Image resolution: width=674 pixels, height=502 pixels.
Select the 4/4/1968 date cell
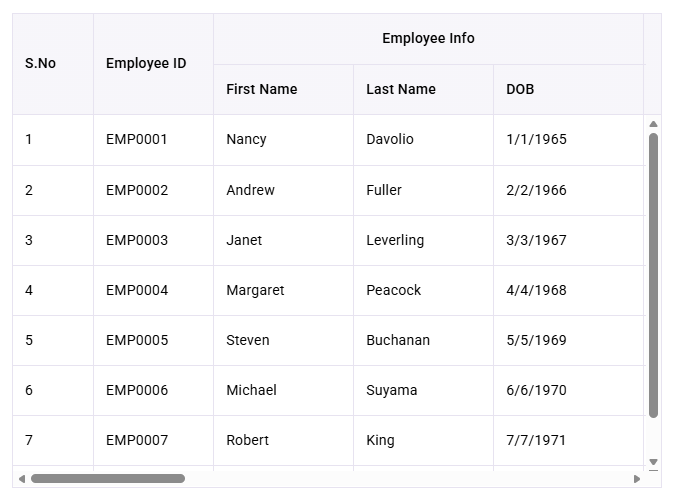(x=570, y=291)
